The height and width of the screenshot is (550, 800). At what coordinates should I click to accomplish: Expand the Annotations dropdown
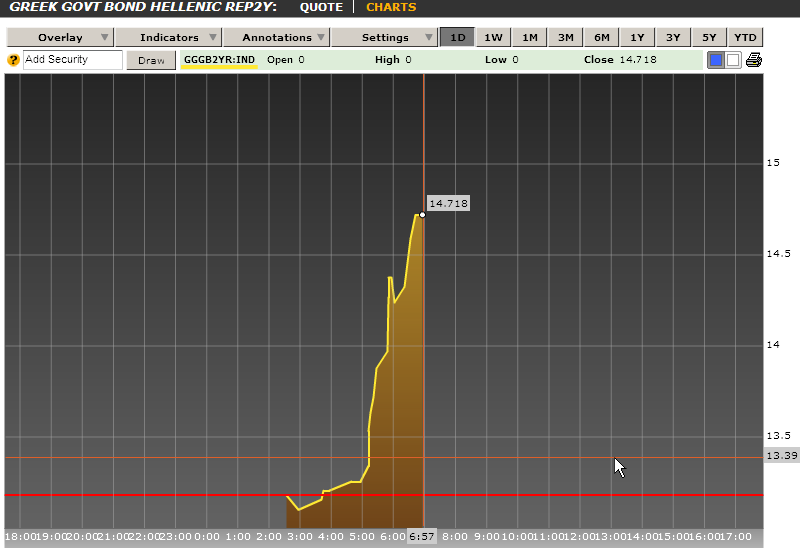tap(277, 37)
